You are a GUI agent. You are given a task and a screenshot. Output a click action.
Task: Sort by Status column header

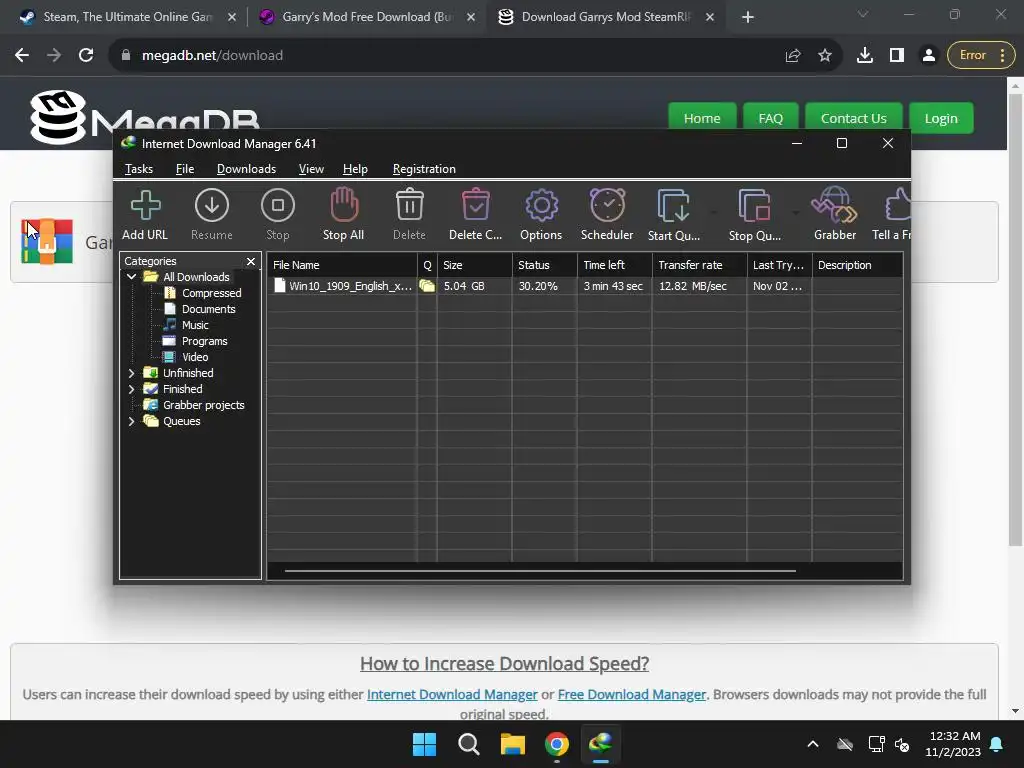(x=544, y=265)
